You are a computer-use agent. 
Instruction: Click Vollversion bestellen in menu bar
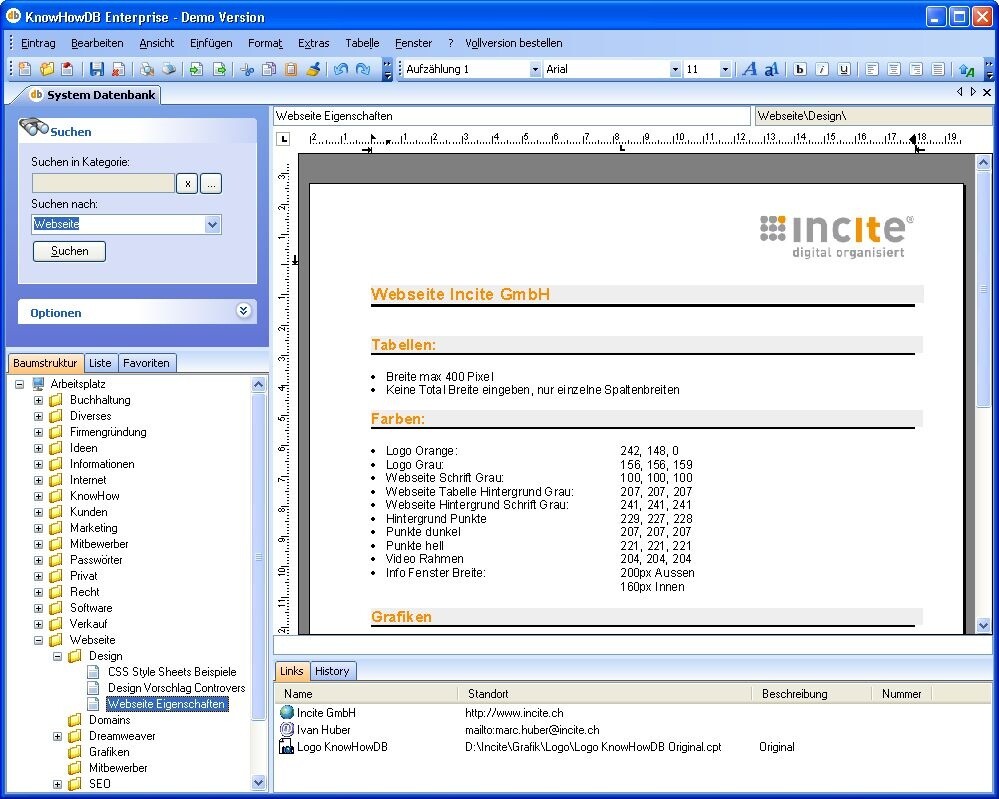point(514,43)
